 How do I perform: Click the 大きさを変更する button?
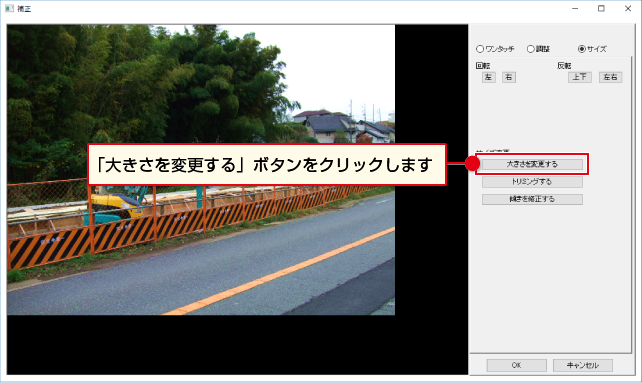pos(532,164)
